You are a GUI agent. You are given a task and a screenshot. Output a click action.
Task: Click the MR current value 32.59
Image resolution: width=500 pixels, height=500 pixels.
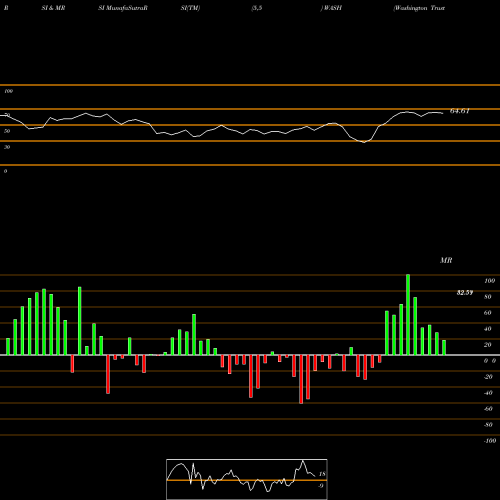(465, 293)
